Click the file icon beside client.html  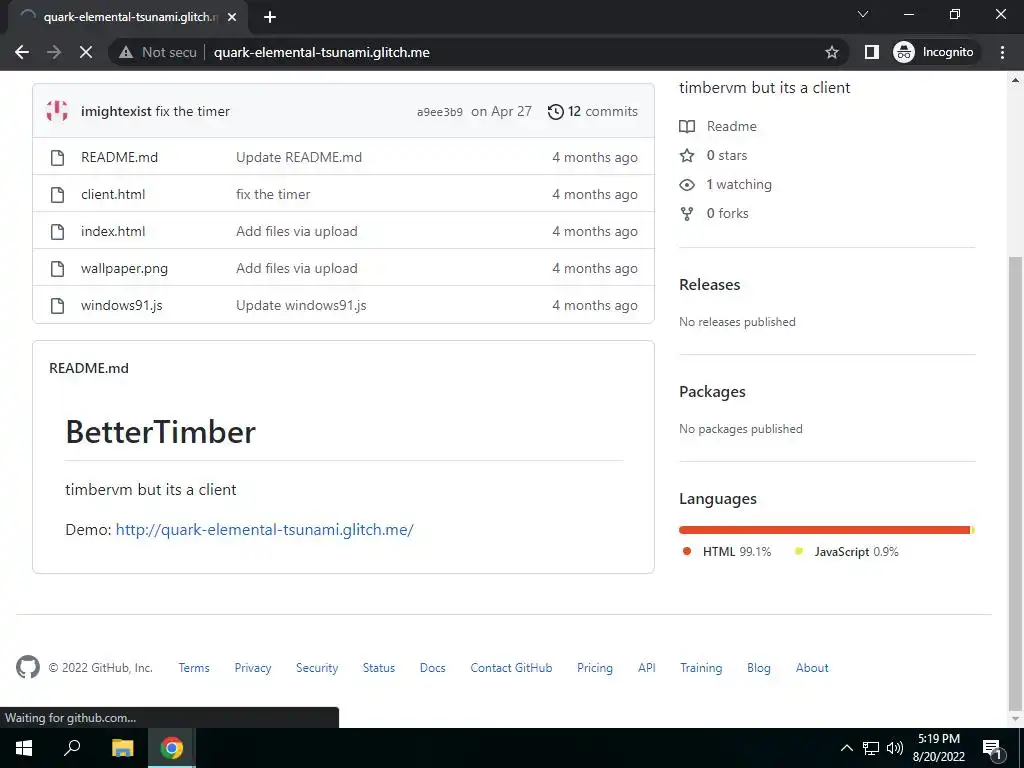57,195
